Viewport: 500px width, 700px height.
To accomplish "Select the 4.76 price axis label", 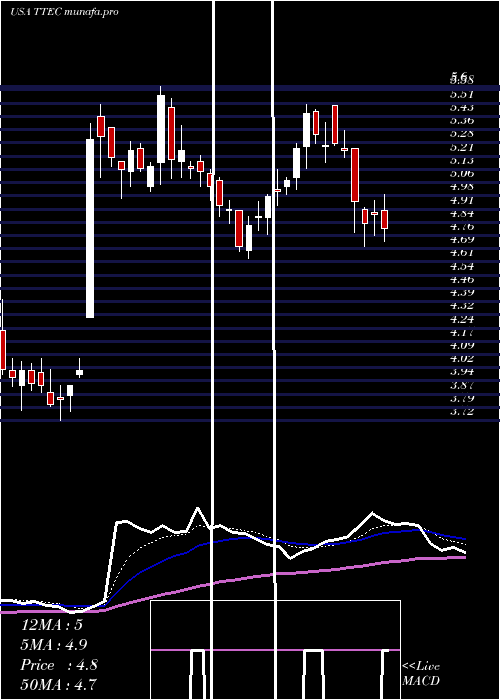I will click(461, 226).
